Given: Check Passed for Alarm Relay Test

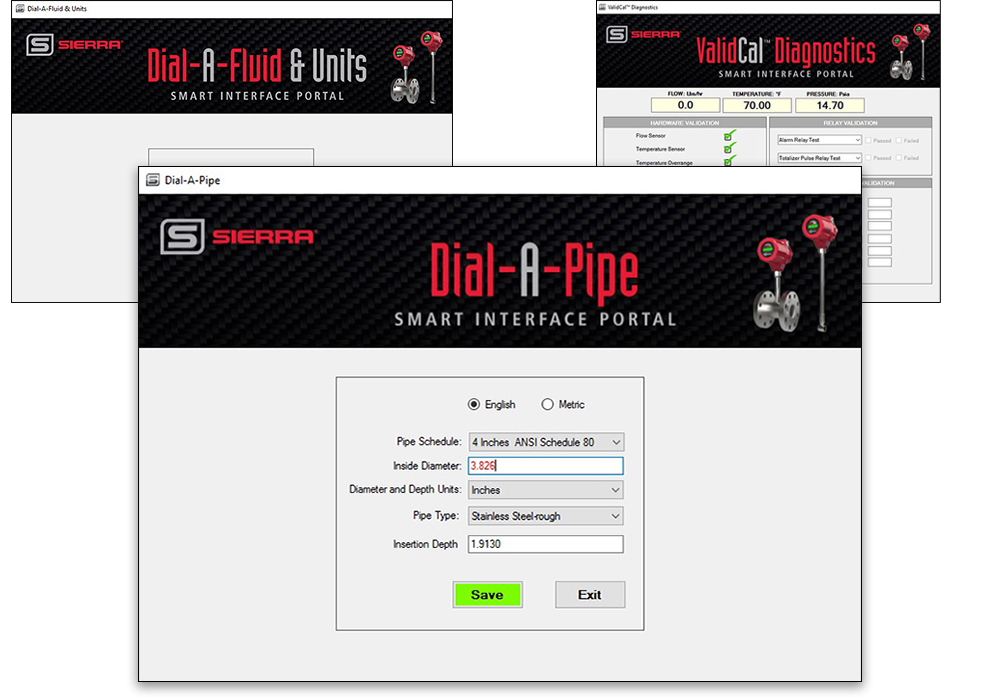Looking at the screenshot, I should click(869, 140).
